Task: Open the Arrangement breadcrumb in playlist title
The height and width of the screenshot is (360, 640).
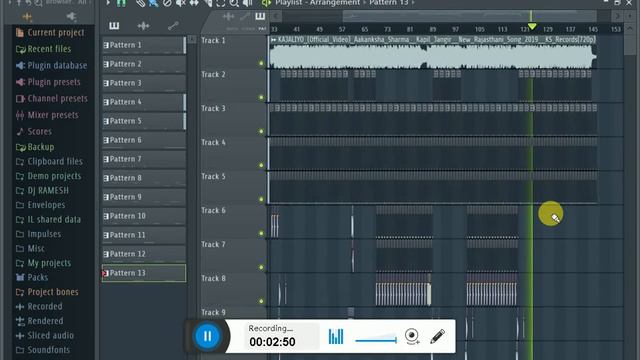Action: pyautogui.click(x=334, y=3)
